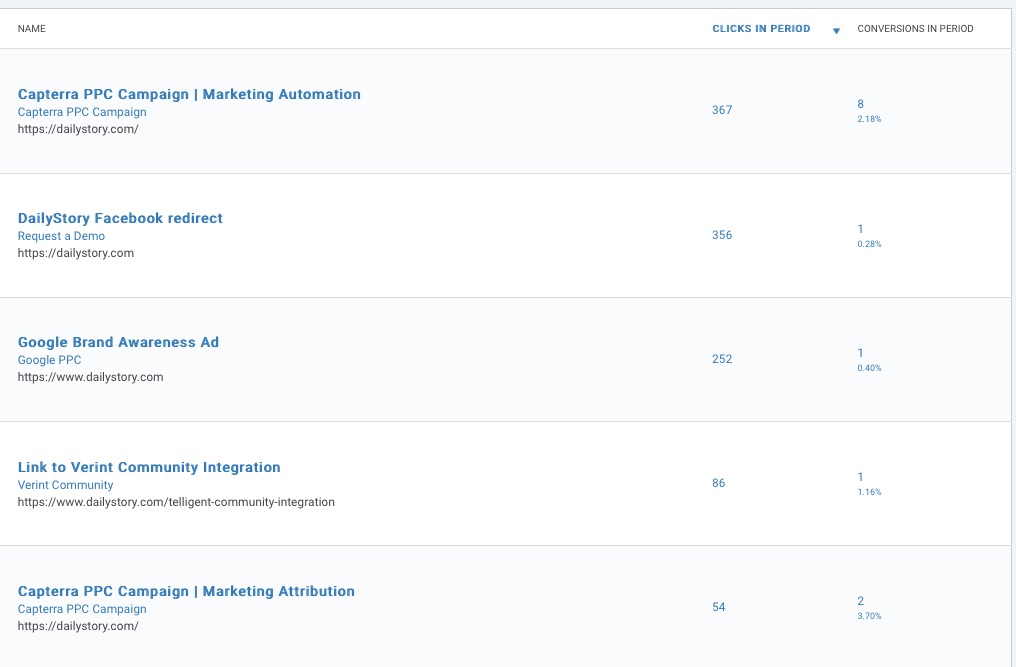Click the https://dailystory.com URL under Facebook redirect
1016x667 pixels.
tap(76, 253)
